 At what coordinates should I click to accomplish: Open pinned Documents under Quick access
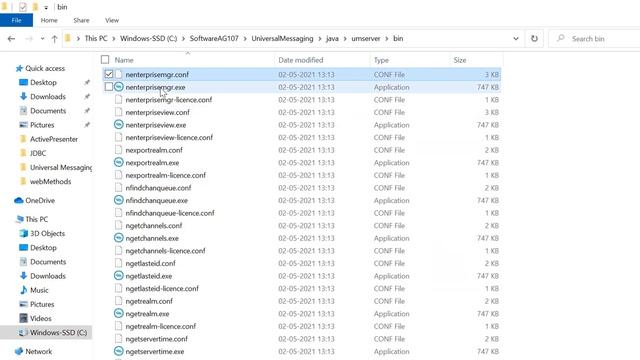[x=48, y=111]
